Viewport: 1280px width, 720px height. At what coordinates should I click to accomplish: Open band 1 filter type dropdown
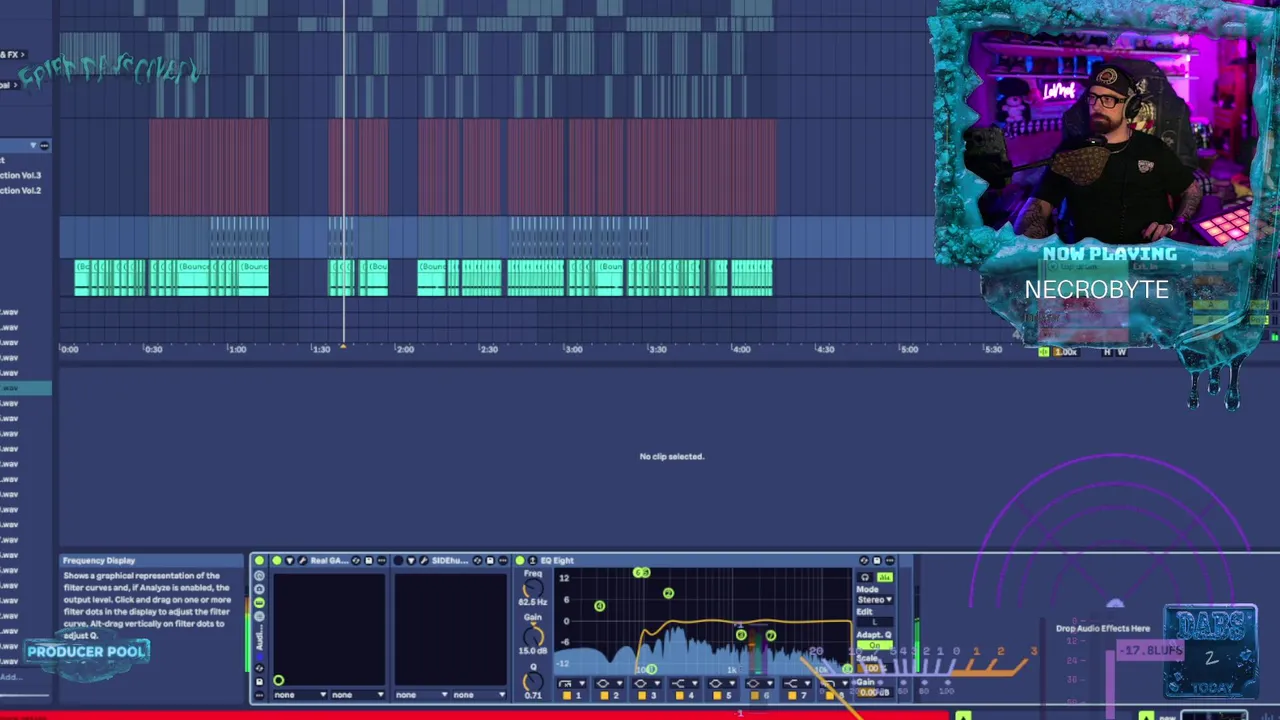[x=572, y=684]
